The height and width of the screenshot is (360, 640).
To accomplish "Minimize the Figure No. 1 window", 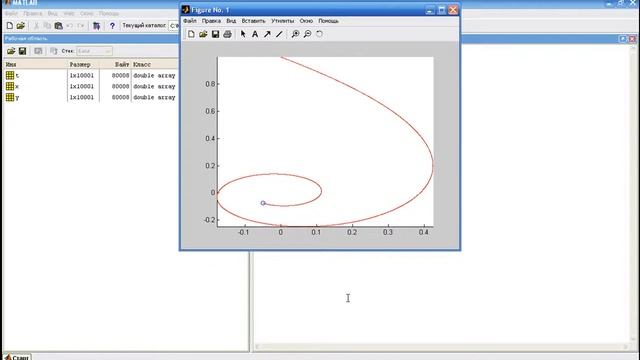I will (x=429, y=10).
